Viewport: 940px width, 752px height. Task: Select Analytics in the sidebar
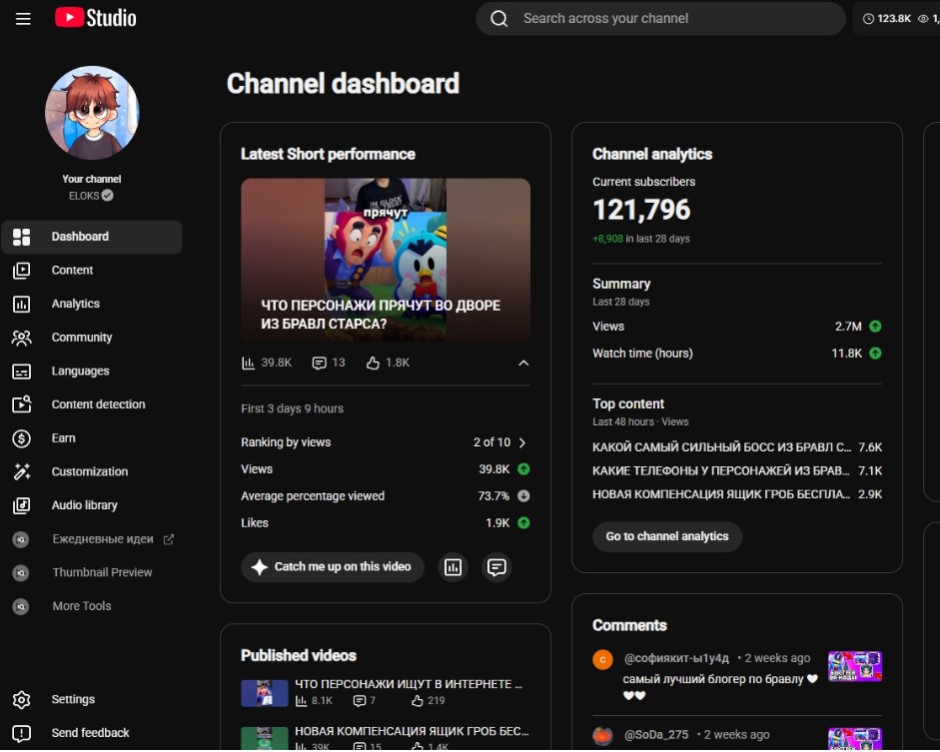pos(92,304)
